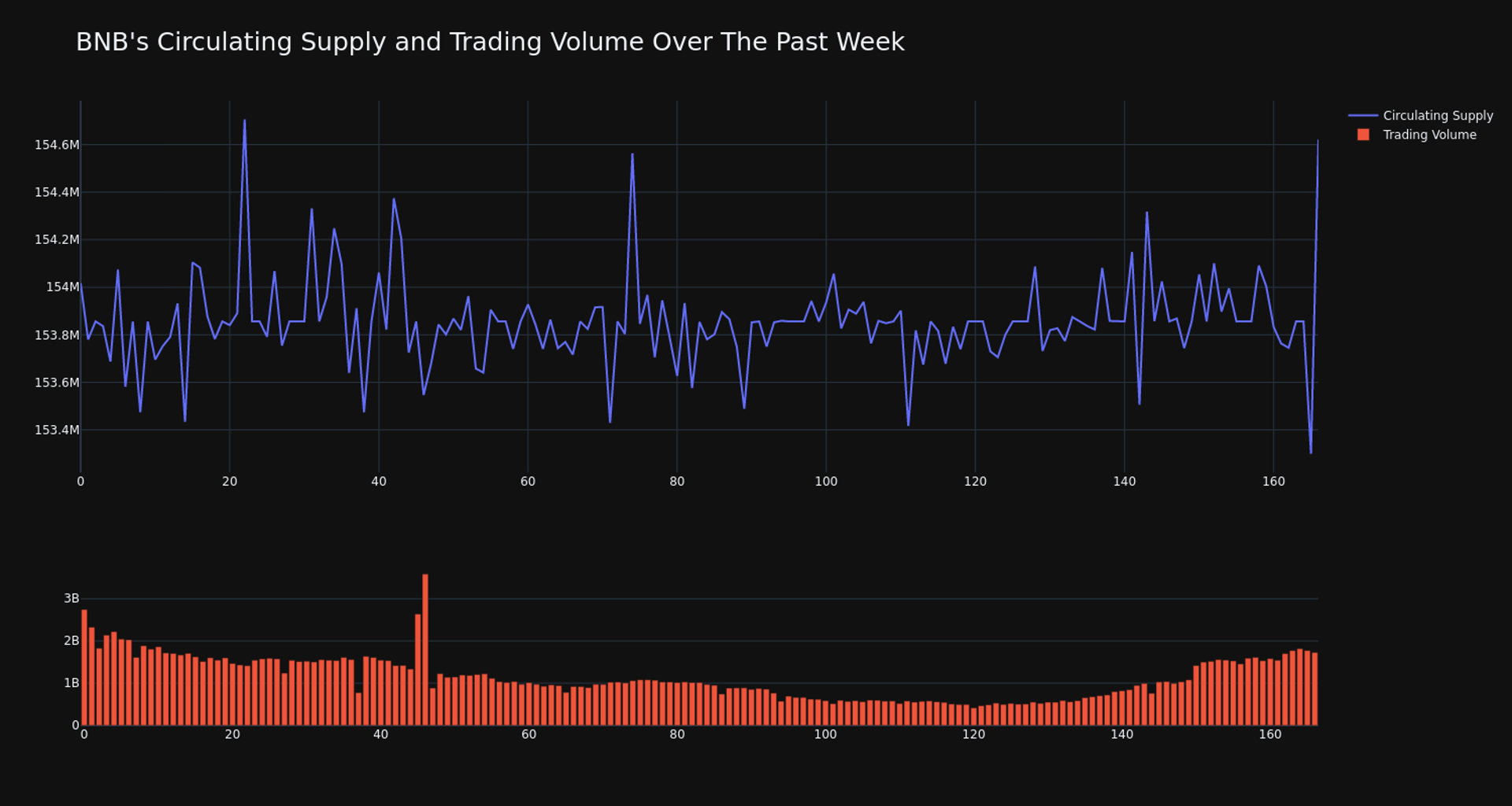
Task: Click the 60 tick on volume chart x-axis
Action: coord(528,734)
